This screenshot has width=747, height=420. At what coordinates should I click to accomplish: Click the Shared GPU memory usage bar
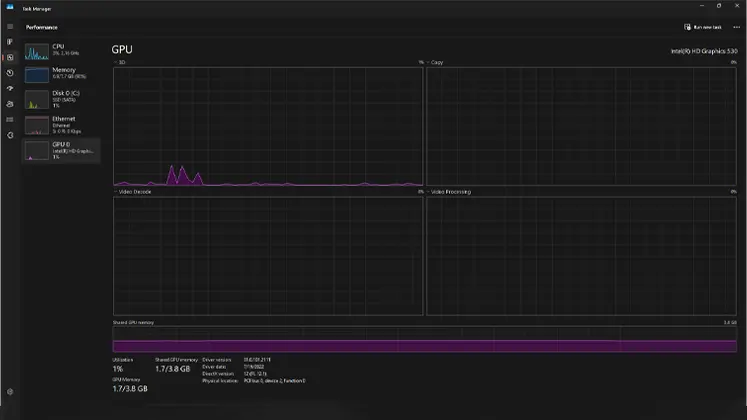pyautogui.click(x=424, y=339)
